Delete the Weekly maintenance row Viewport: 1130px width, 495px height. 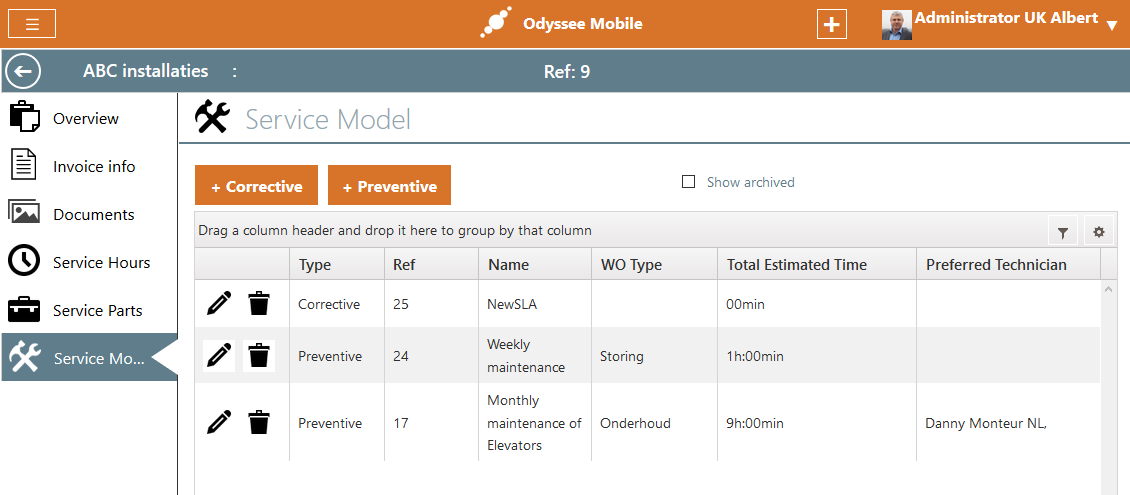click(259, 356)
